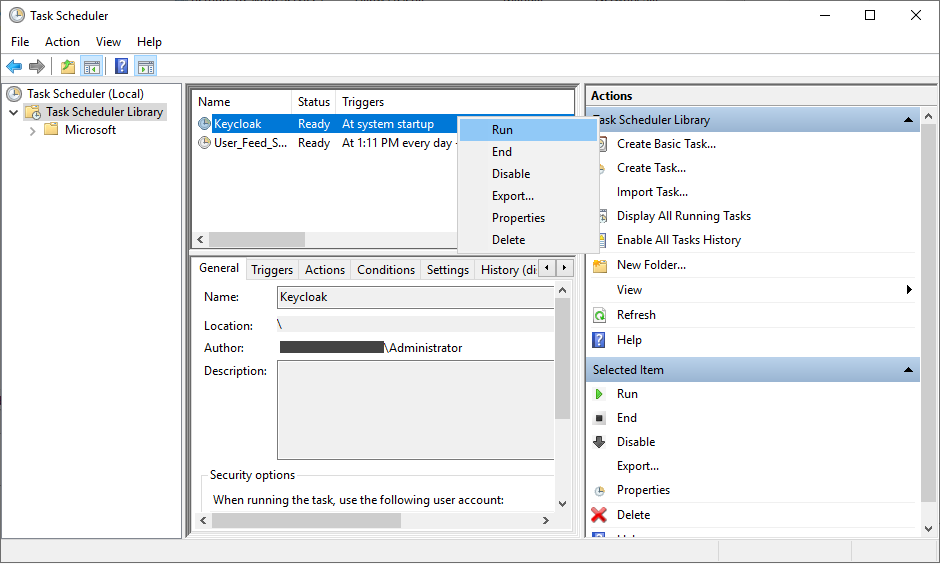Click the task Name input field
940x564 pixels.
416,297
